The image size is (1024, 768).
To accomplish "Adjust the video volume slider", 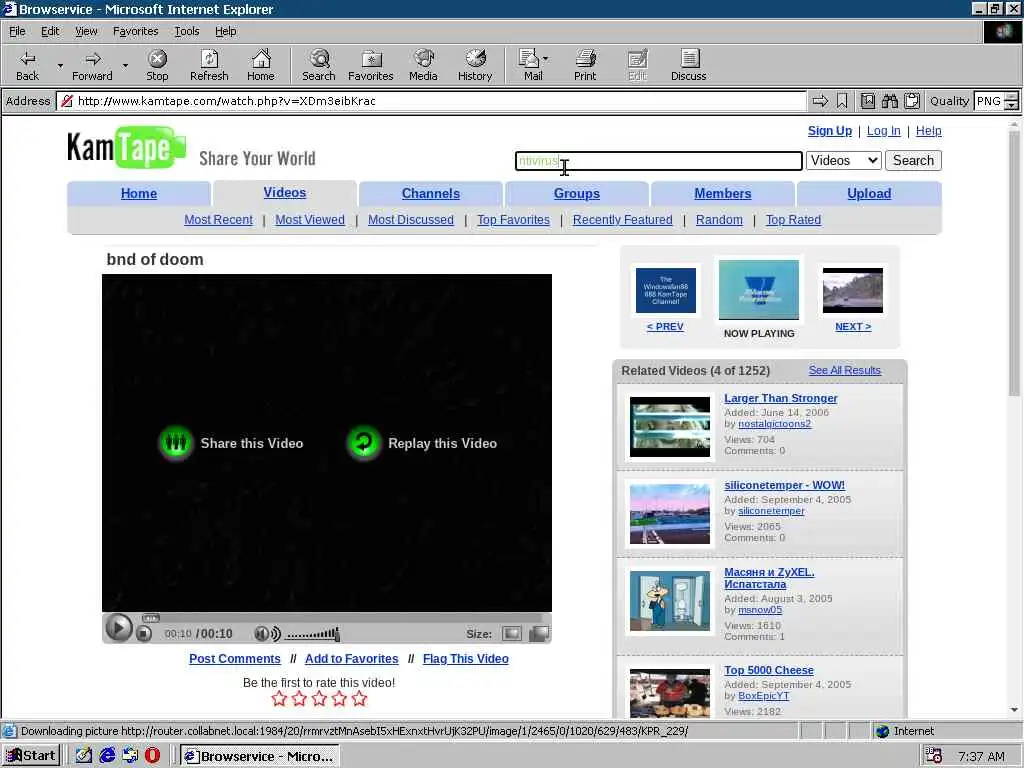I will tap(312, 633).
